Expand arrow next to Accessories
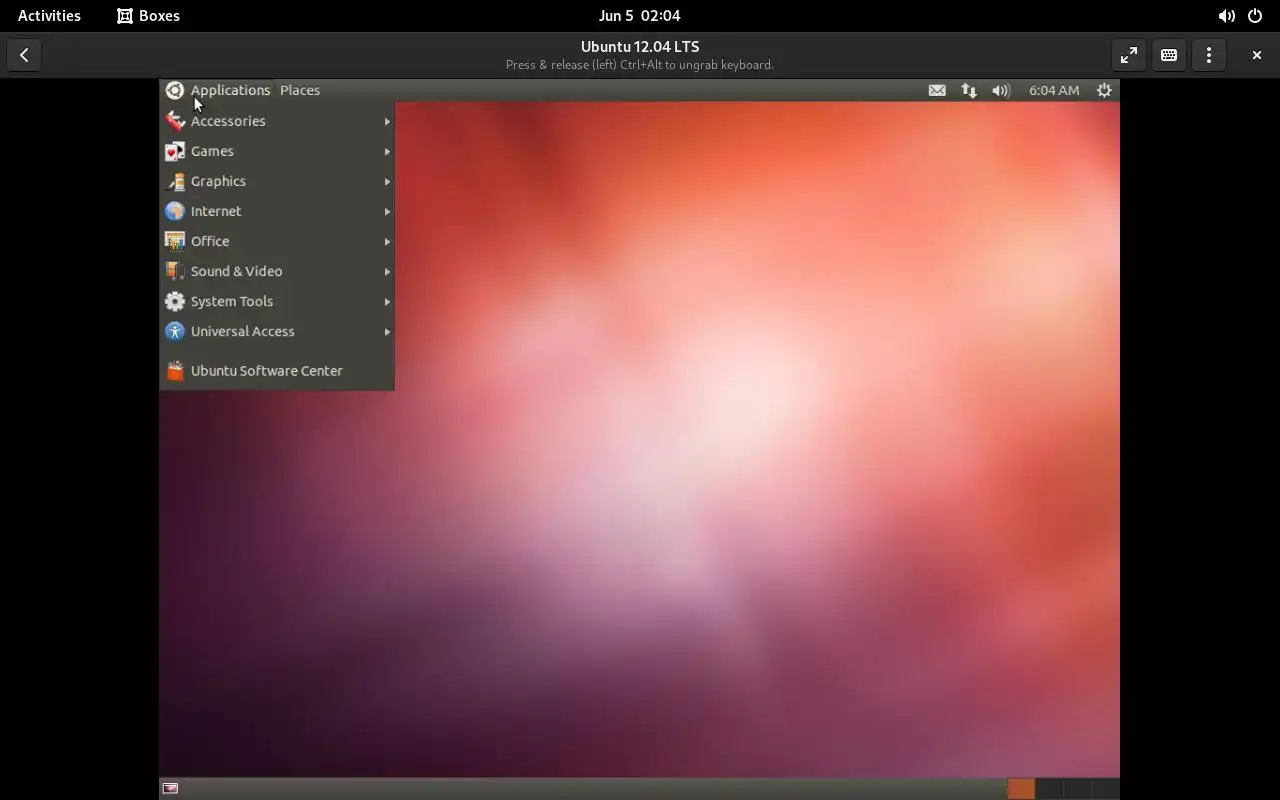This screenshot has width=1280, height=800. (387, 121)
